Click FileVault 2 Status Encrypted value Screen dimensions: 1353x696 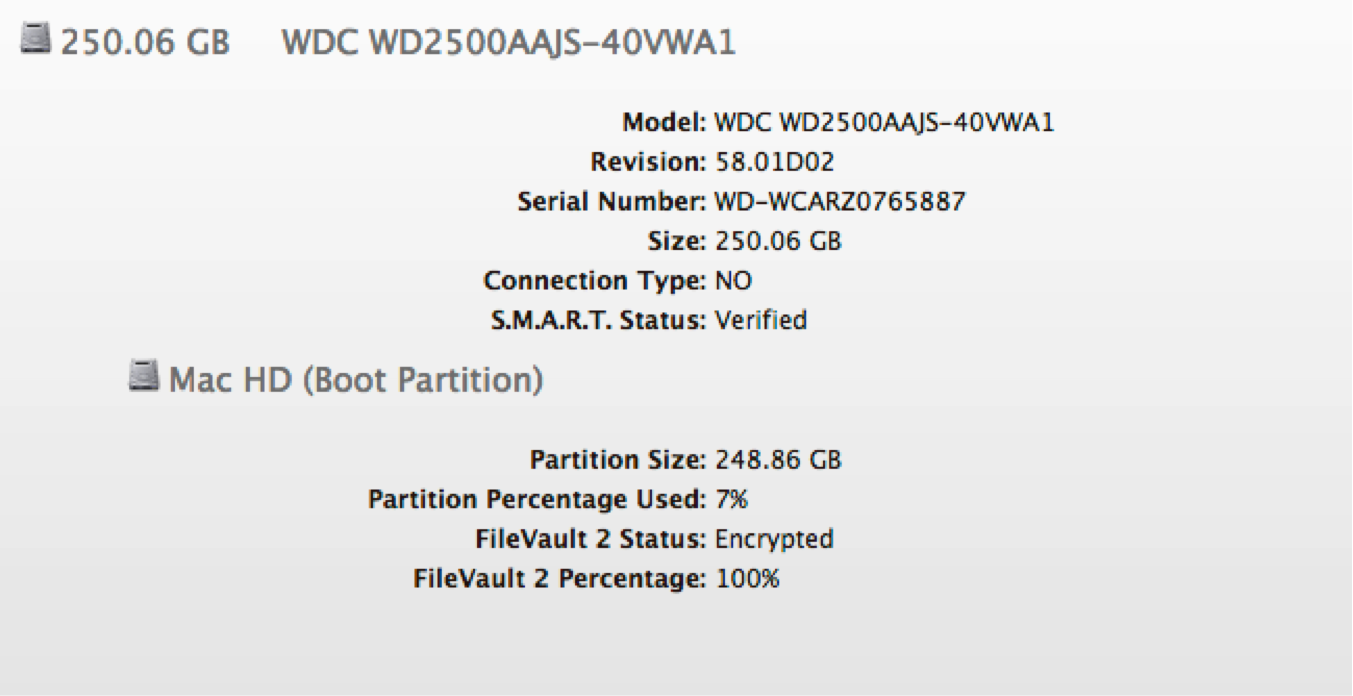[x=774, y=539]
